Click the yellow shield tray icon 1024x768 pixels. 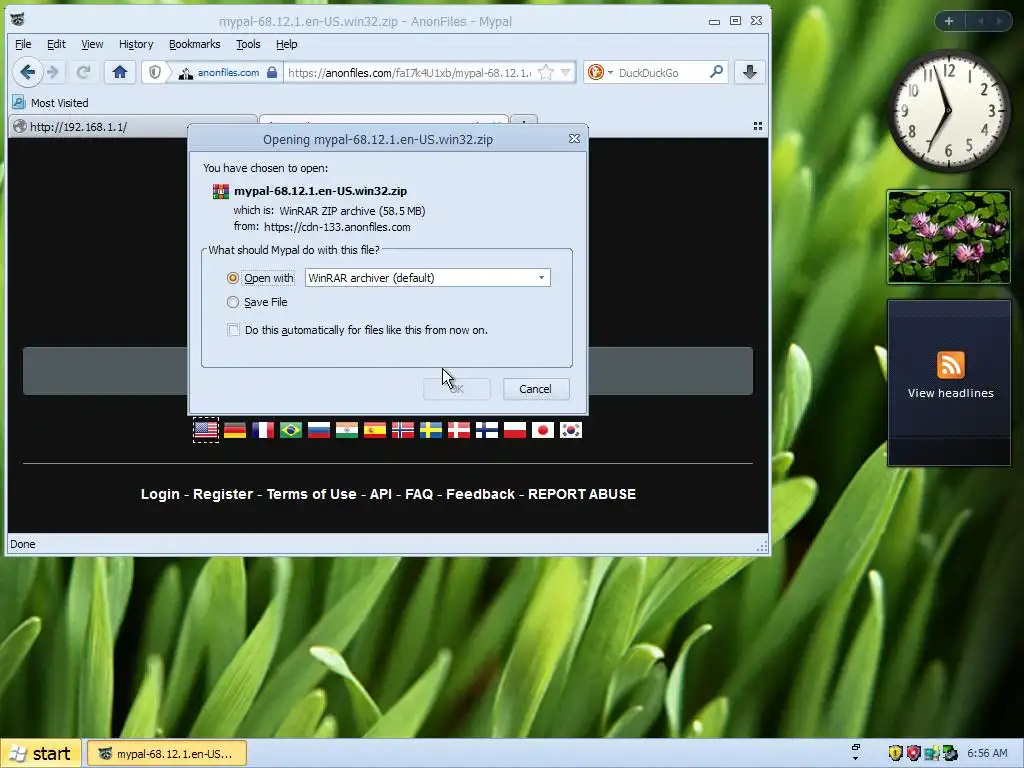(x=895, y=753)
